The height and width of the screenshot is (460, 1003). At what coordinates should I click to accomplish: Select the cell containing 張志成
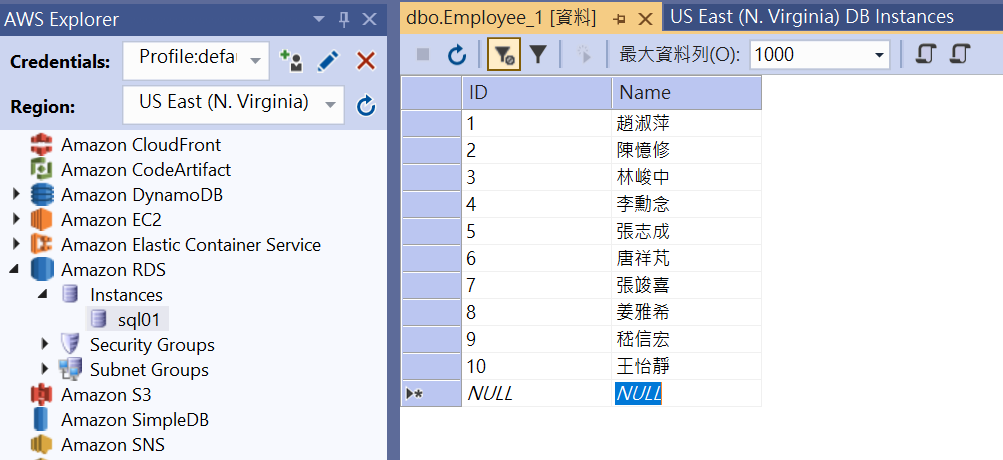(x=686, y=231)
